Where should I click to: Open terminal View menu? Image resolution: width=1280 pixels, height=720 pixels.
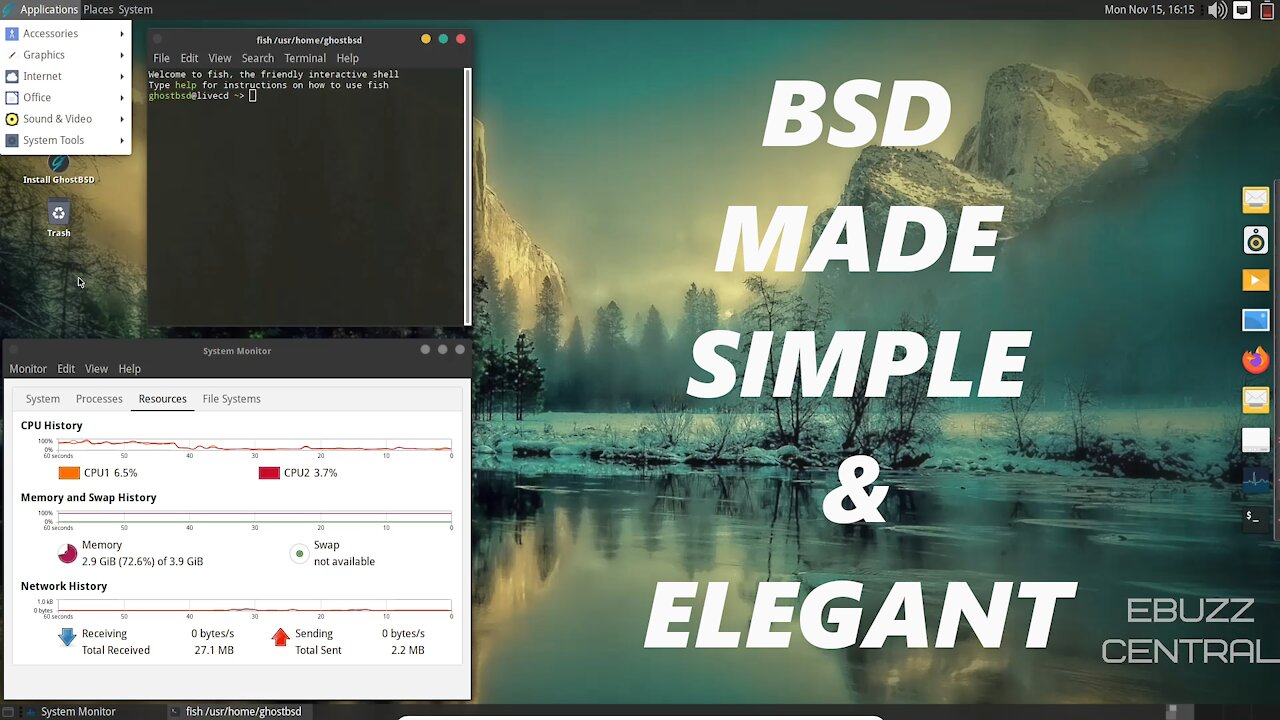(220, 58)
